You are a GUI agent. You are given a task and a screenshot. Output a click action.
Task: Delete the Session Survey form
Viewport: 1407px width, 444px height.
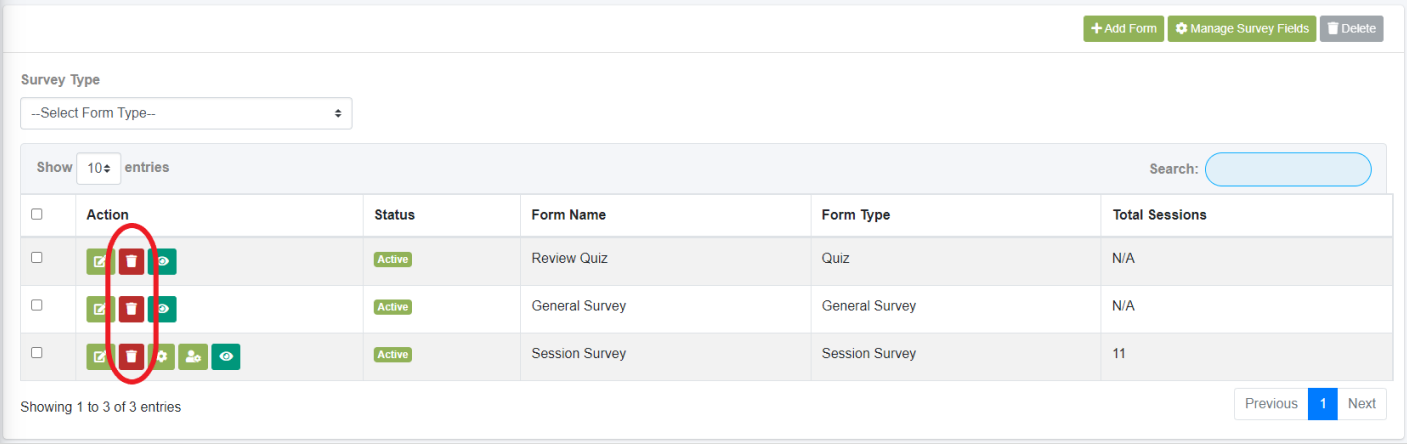coord(131,356)
